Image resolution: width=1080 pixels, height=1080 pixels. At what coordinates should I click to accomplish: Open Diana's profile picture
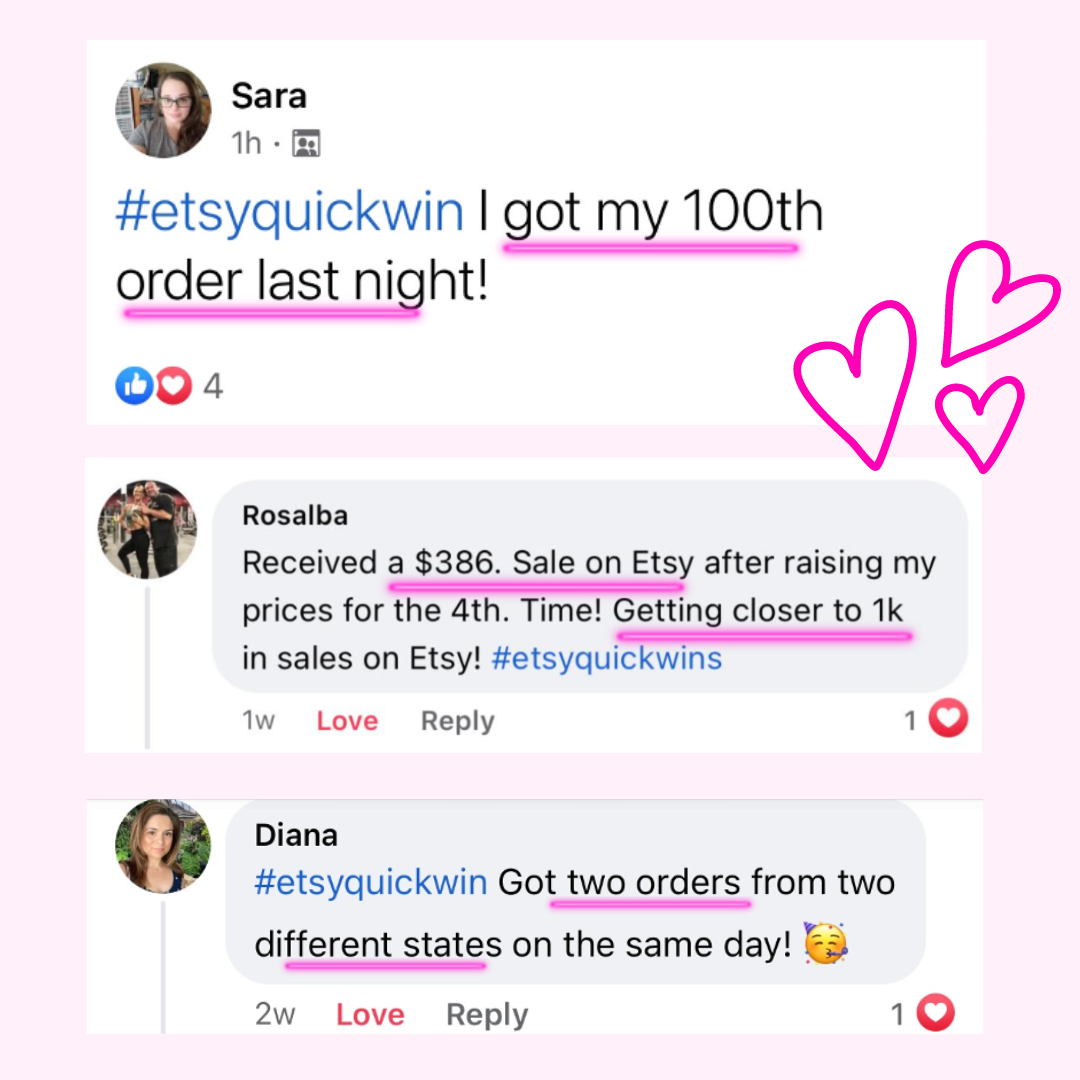pos(163,847)
